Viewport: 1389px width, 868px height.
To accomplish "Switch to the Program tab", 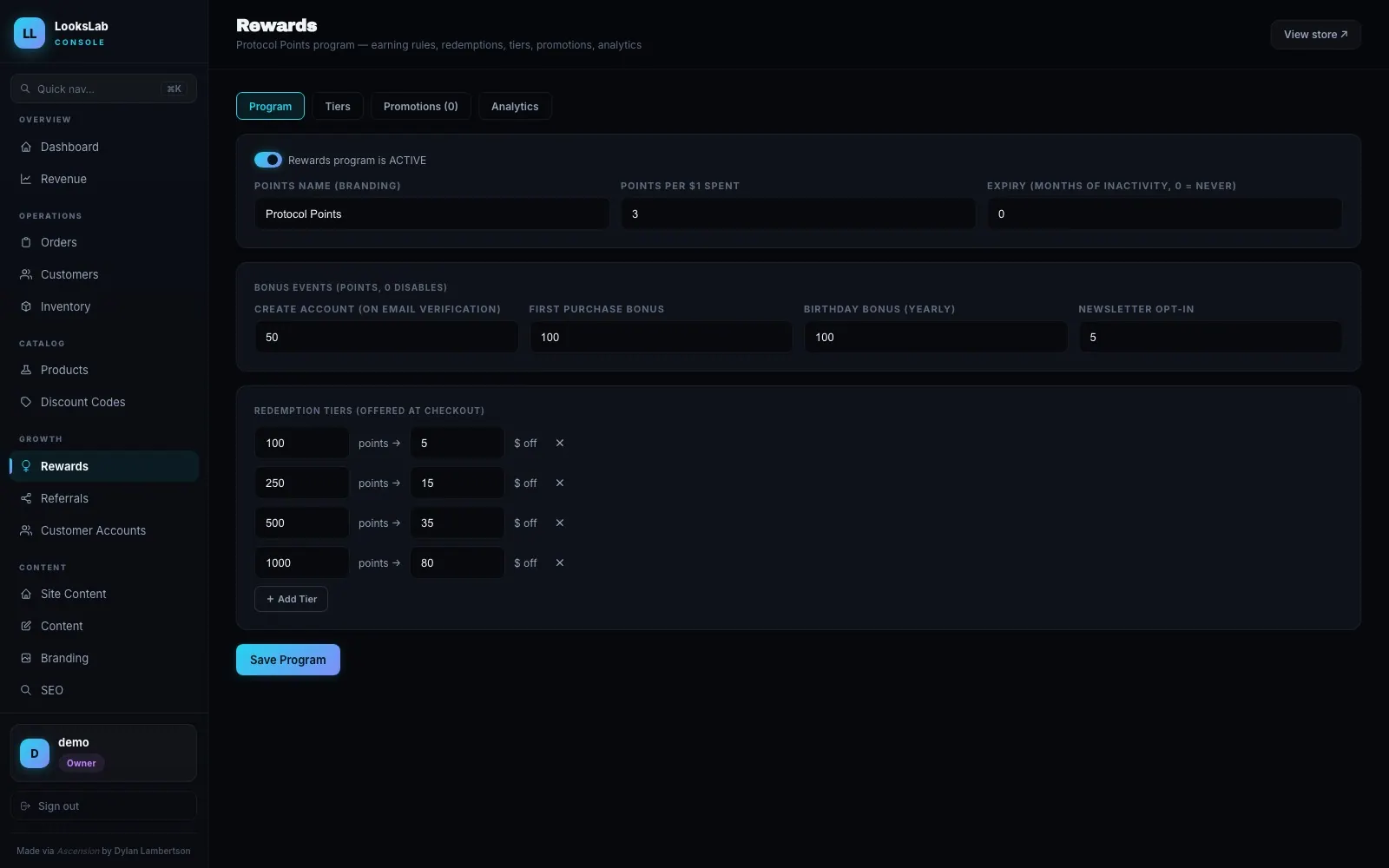I will click(x=270, y=106).
